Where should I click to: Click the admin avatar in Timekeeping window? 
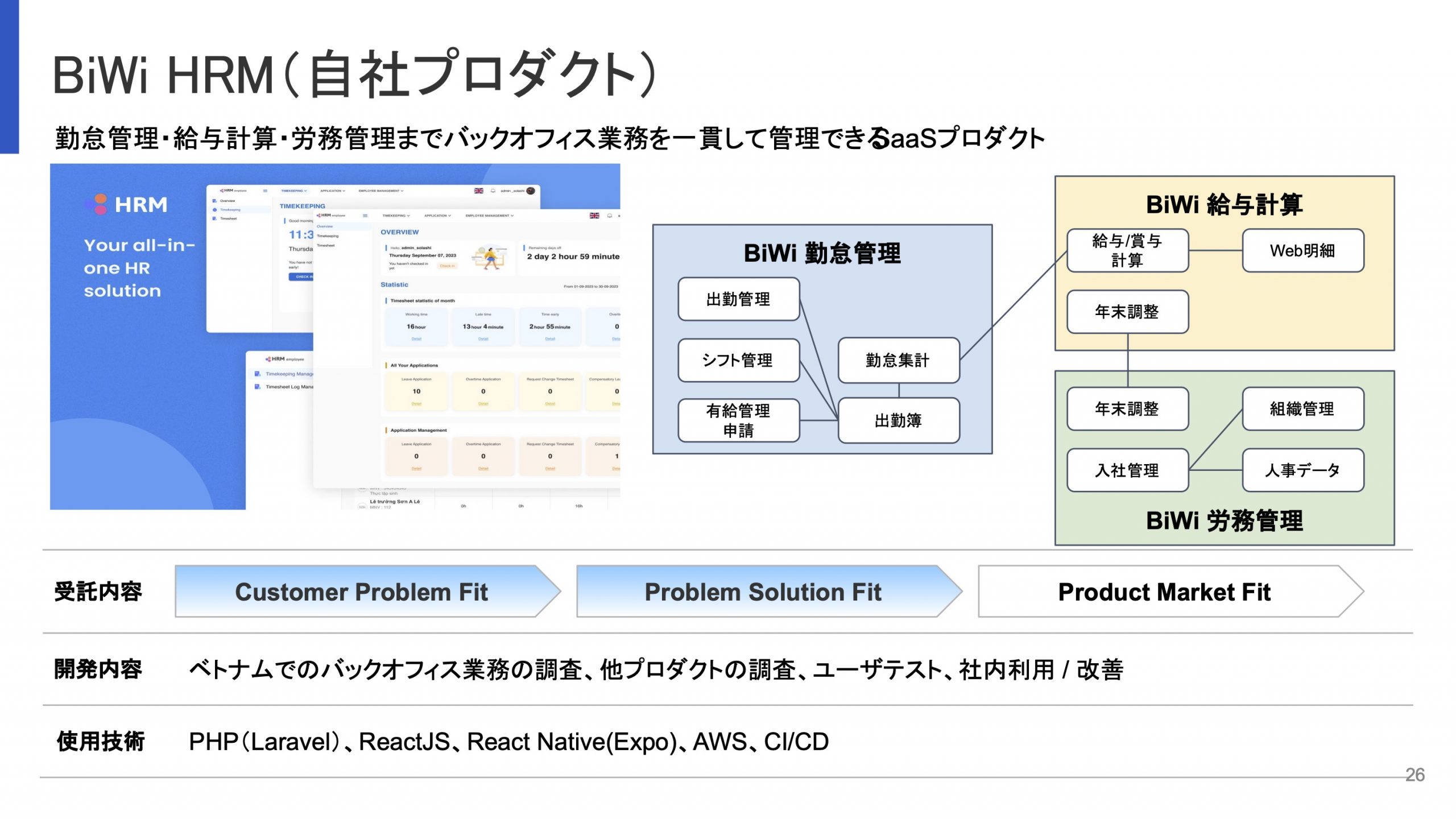coord(530,191)
